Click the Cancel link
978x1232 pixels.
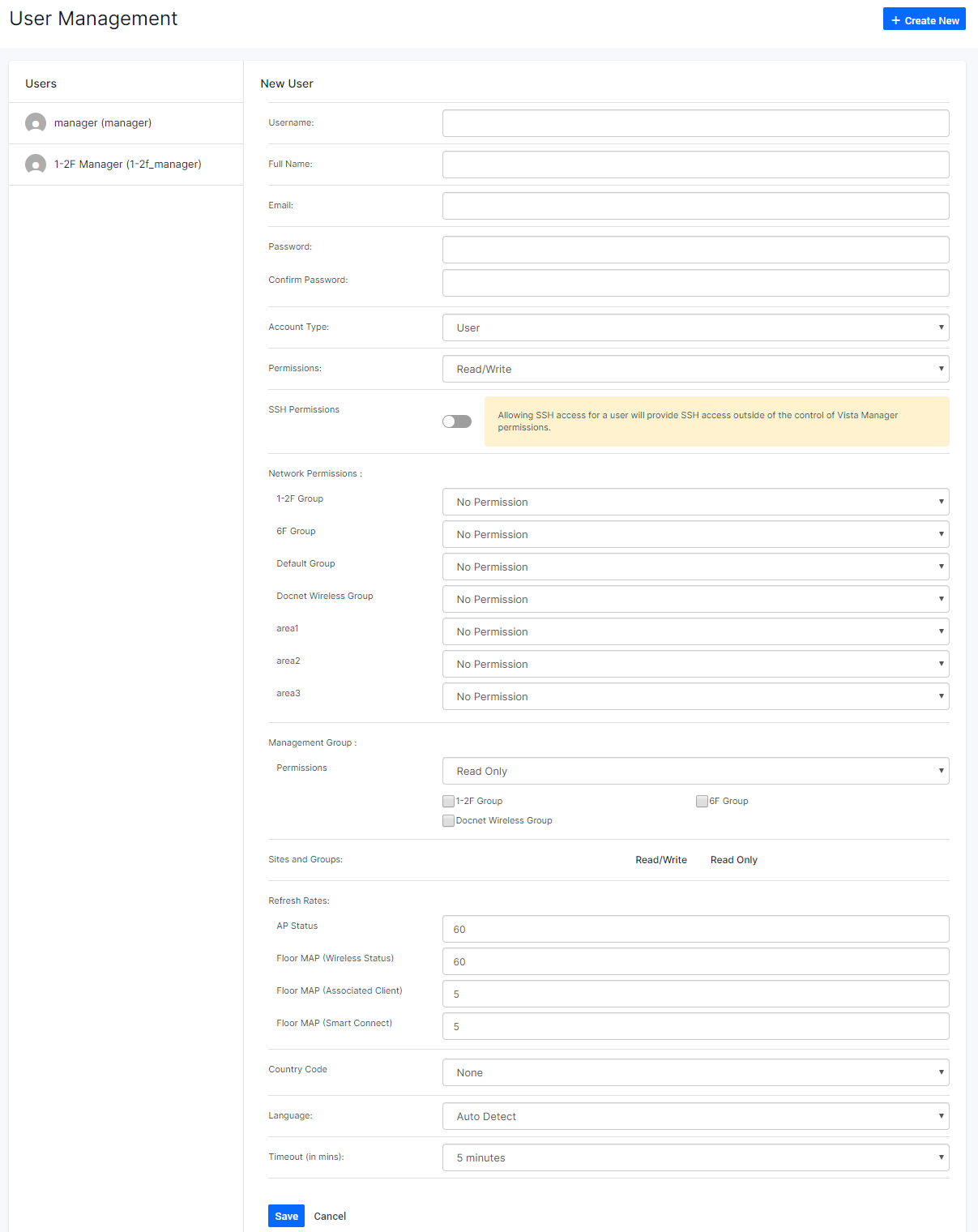point(330,1216)
